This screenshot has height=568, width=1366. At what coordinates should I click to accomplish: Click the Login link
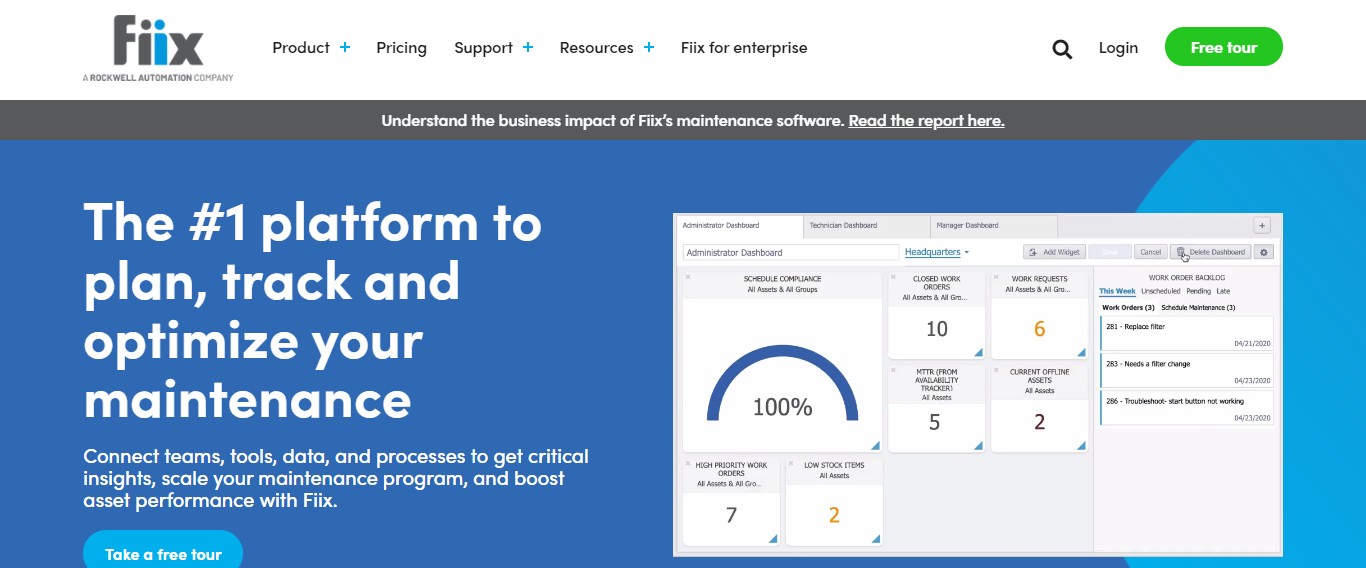tap(1118, 47)
